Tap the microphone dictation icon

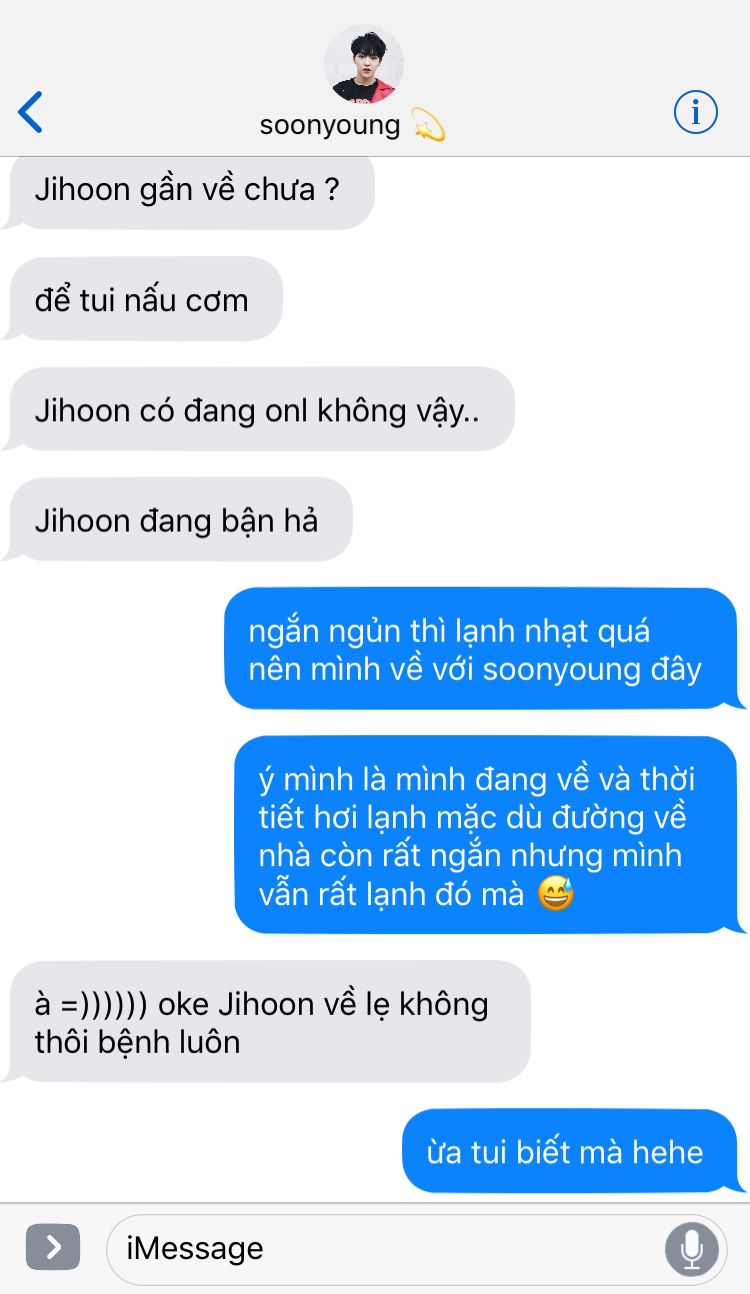click(x=691, y=1249)
